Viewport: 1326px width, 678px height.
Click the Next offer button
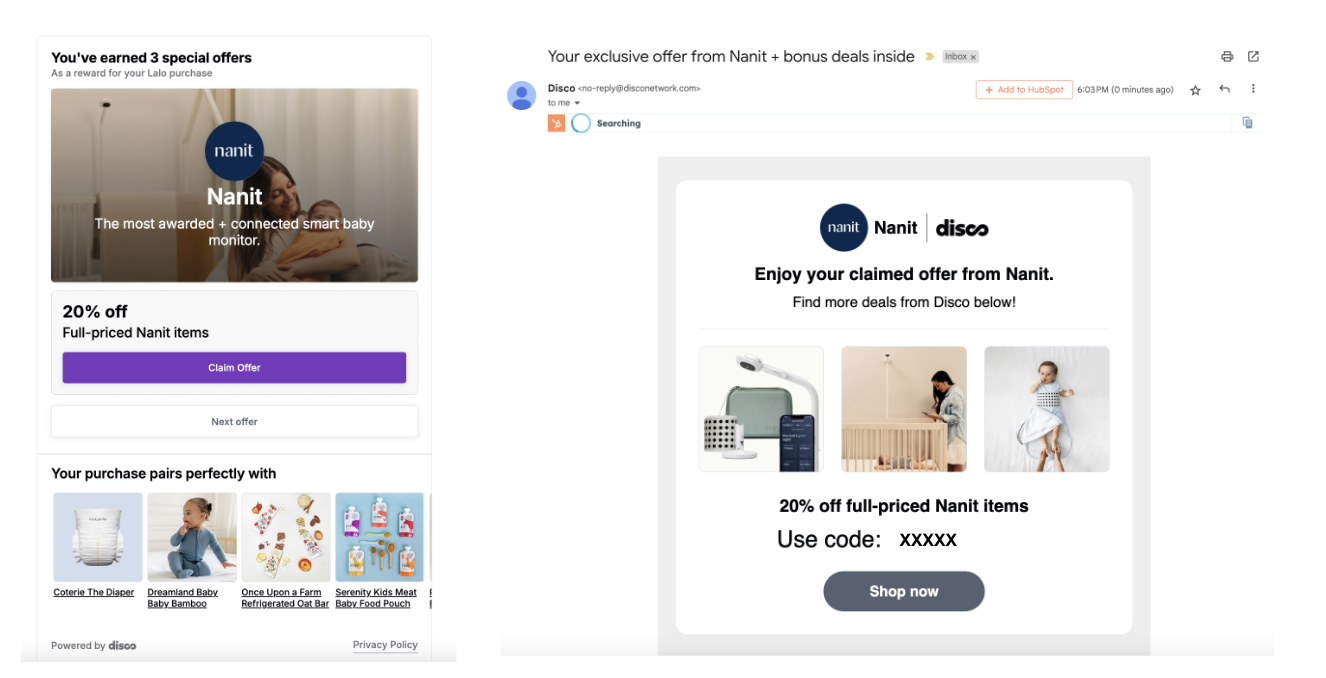(x=234, y=421)
